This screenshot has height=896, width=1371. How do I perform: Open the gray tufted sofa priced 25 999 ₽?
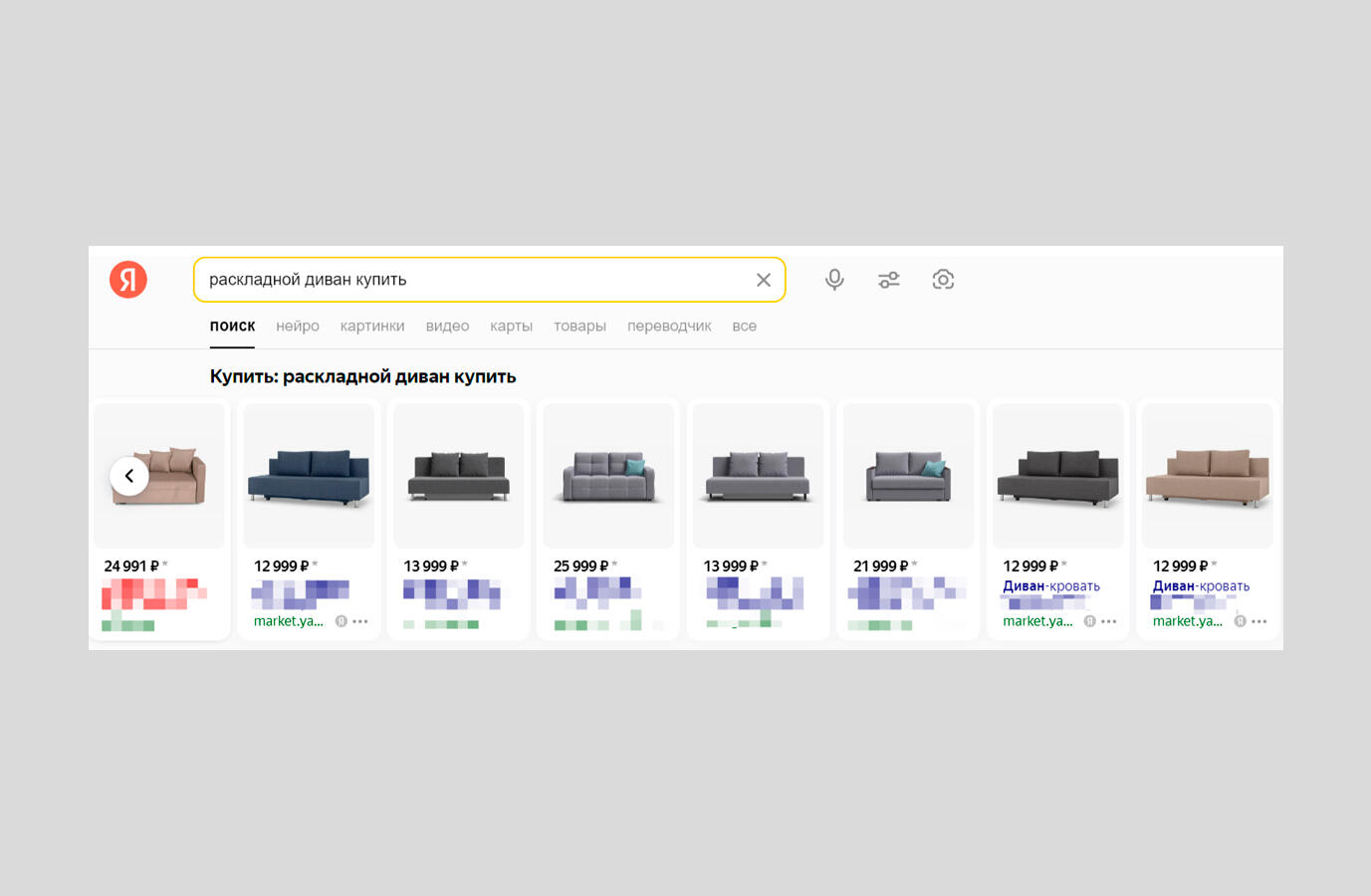click(608, 476)
